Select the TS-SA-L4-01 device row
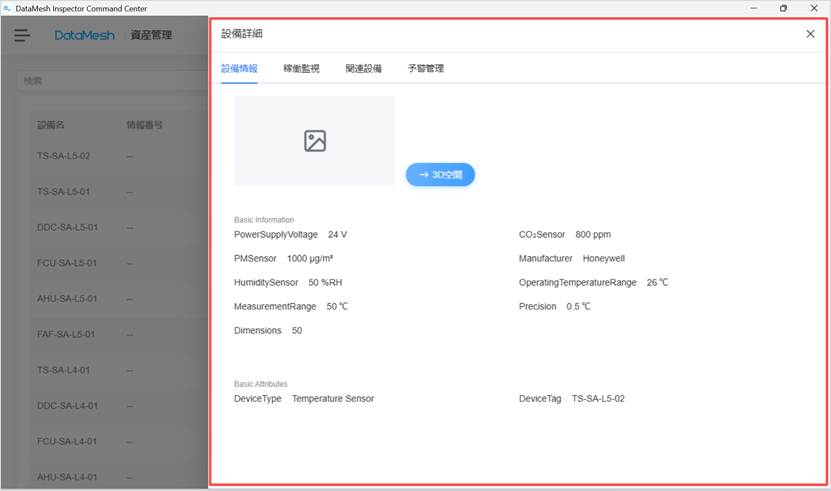The image size is (831, 491). click(64, 370)
